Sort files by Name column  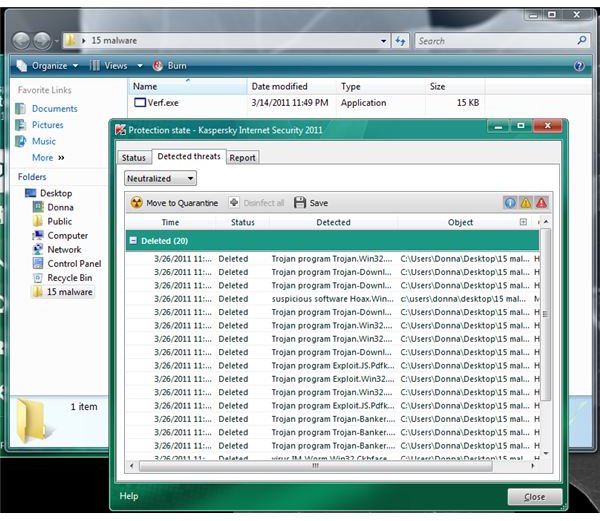[188, 86]
